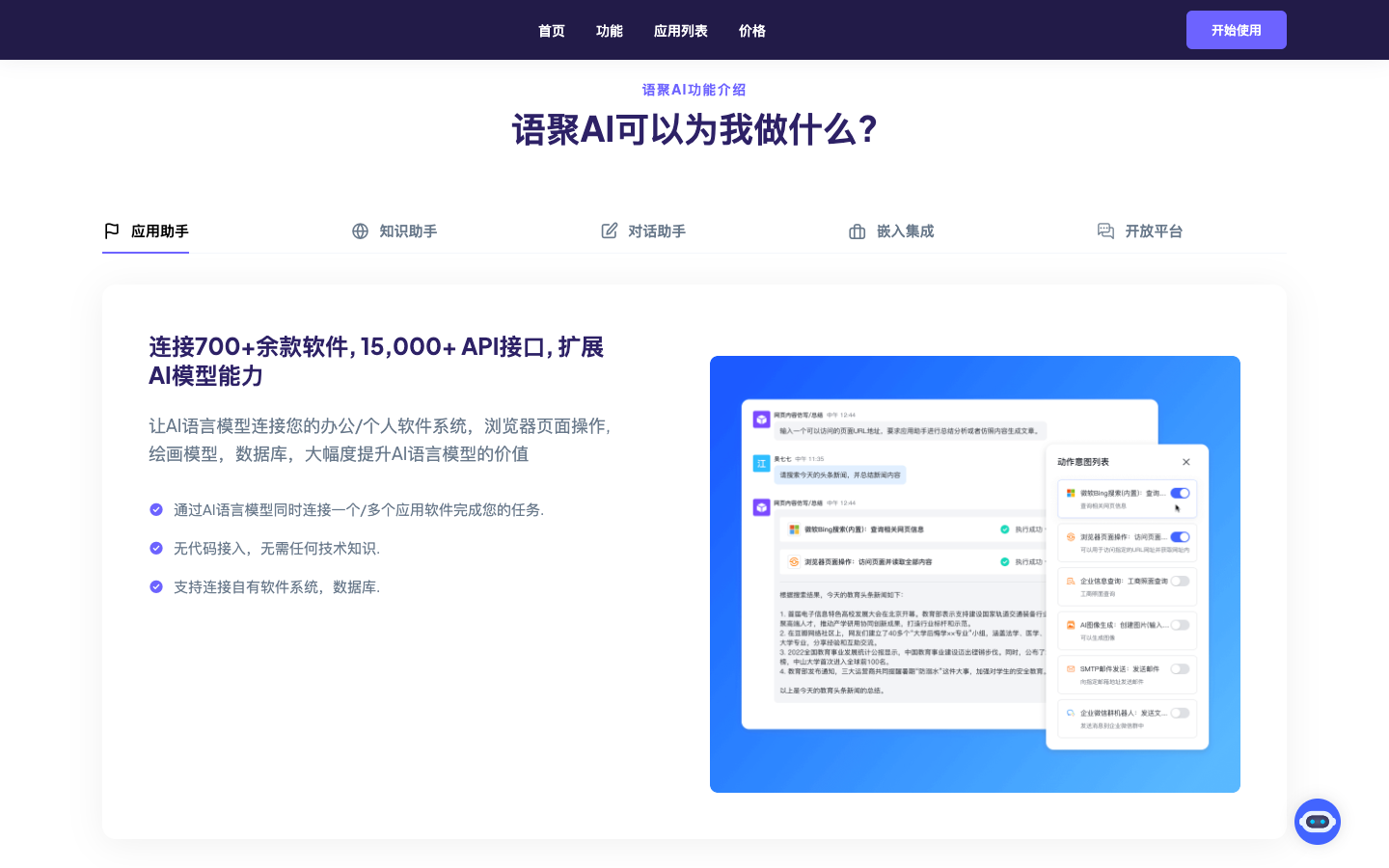The height and width of the screenshot is (868, 1389).
Task: Close the 动作意图列表 panel
Action: click(1185, 462)
